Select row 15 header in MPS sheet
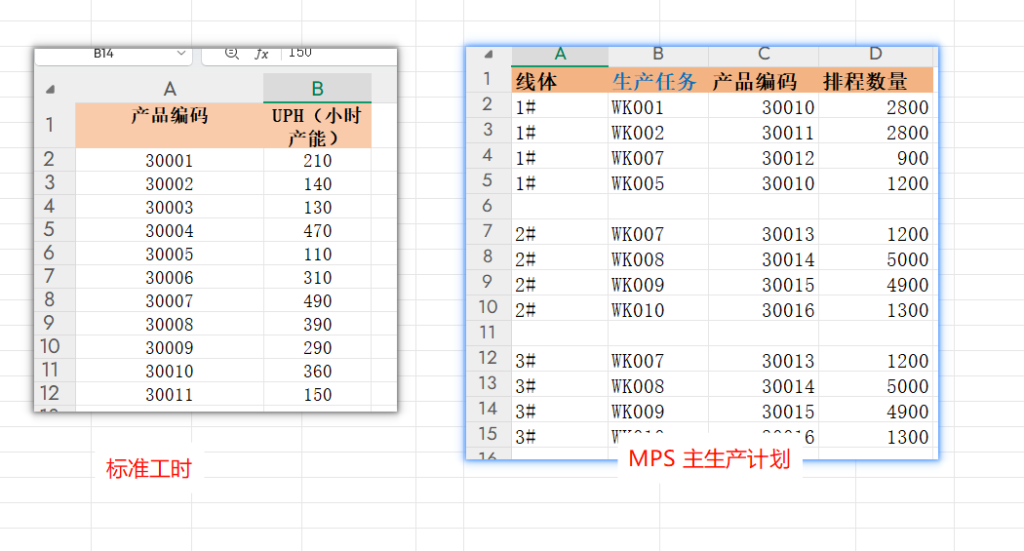The image size is (1024, 551). pyautogui.click(x=488, y=434)
